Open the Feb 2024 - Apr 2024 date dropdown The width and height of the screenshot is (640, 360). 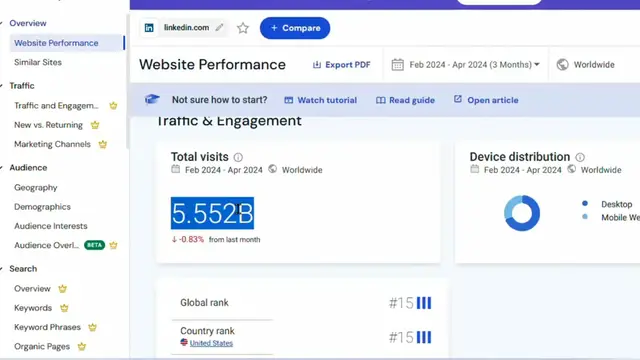click(466, 64)
